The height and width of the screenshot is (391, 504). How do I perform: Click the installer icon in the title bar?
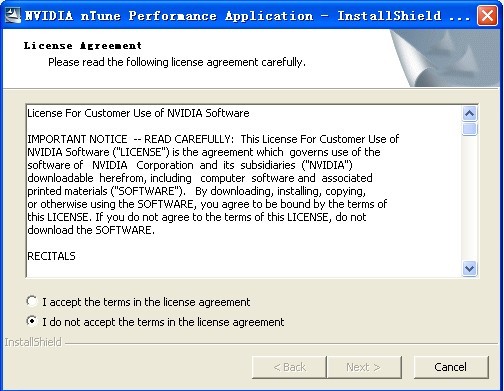coord(13,15)
